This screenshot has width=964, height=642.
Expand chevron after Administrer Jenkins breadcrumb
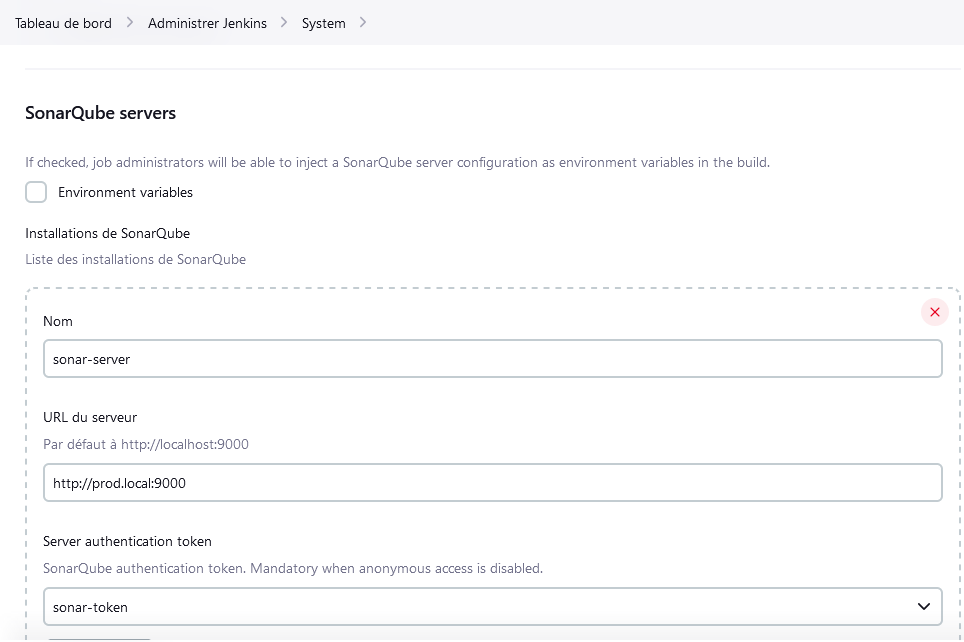tap(284, 23)
